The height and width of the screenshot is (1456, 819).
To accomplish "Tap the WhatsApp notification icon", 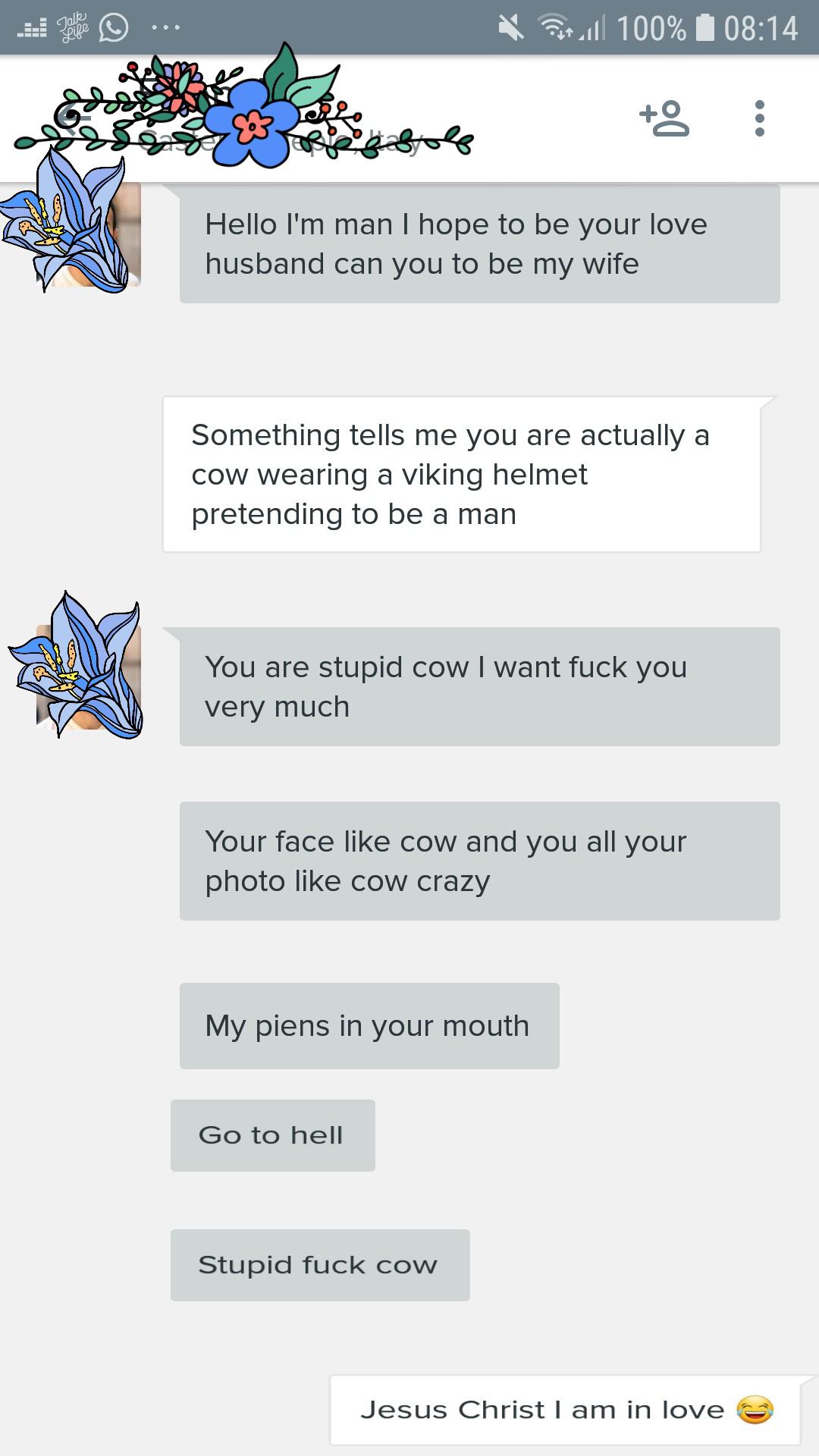I will [114, 28].
